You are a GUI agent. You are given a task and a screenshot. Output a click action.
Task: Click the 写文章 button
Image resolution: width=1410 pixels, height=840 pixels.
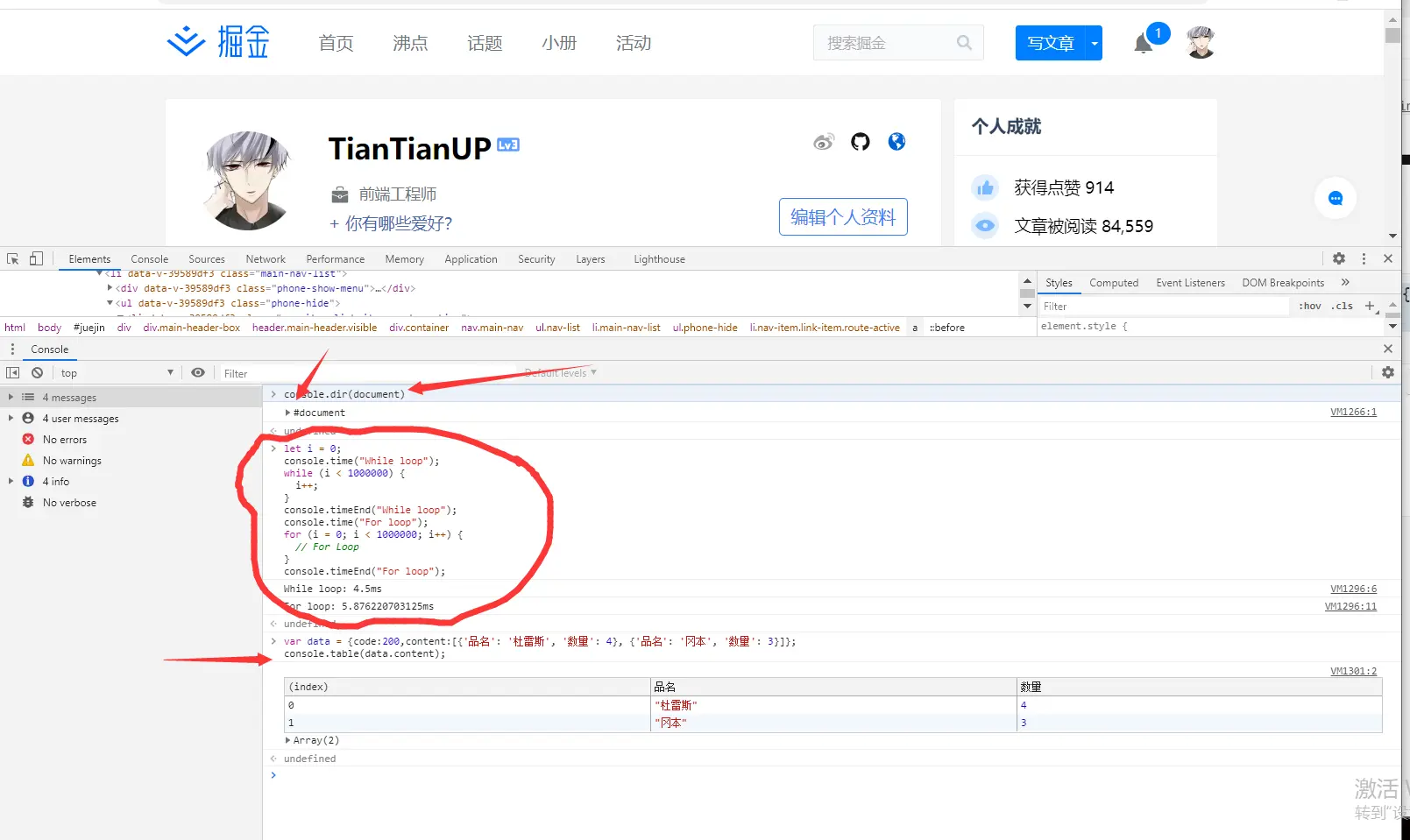point(1050,43)
